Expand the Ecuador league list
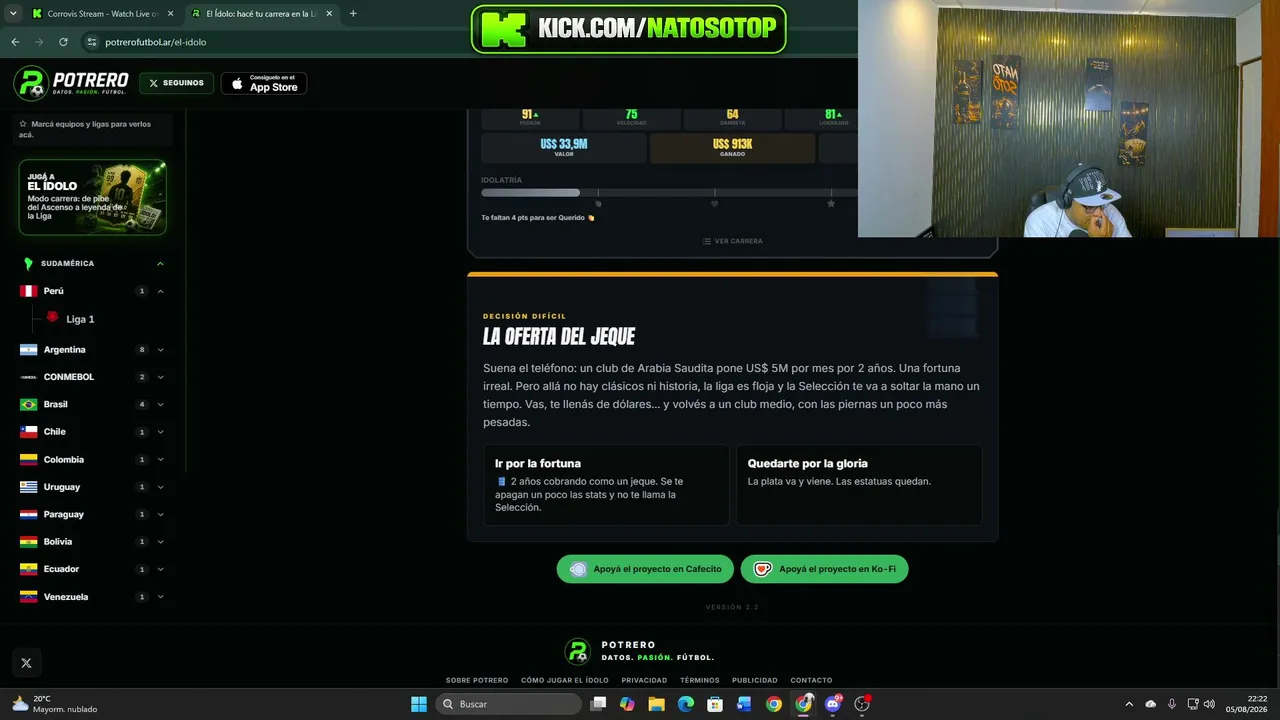Image resolution: width=1280 pixels, height=720 pixels. click(160, 569)
